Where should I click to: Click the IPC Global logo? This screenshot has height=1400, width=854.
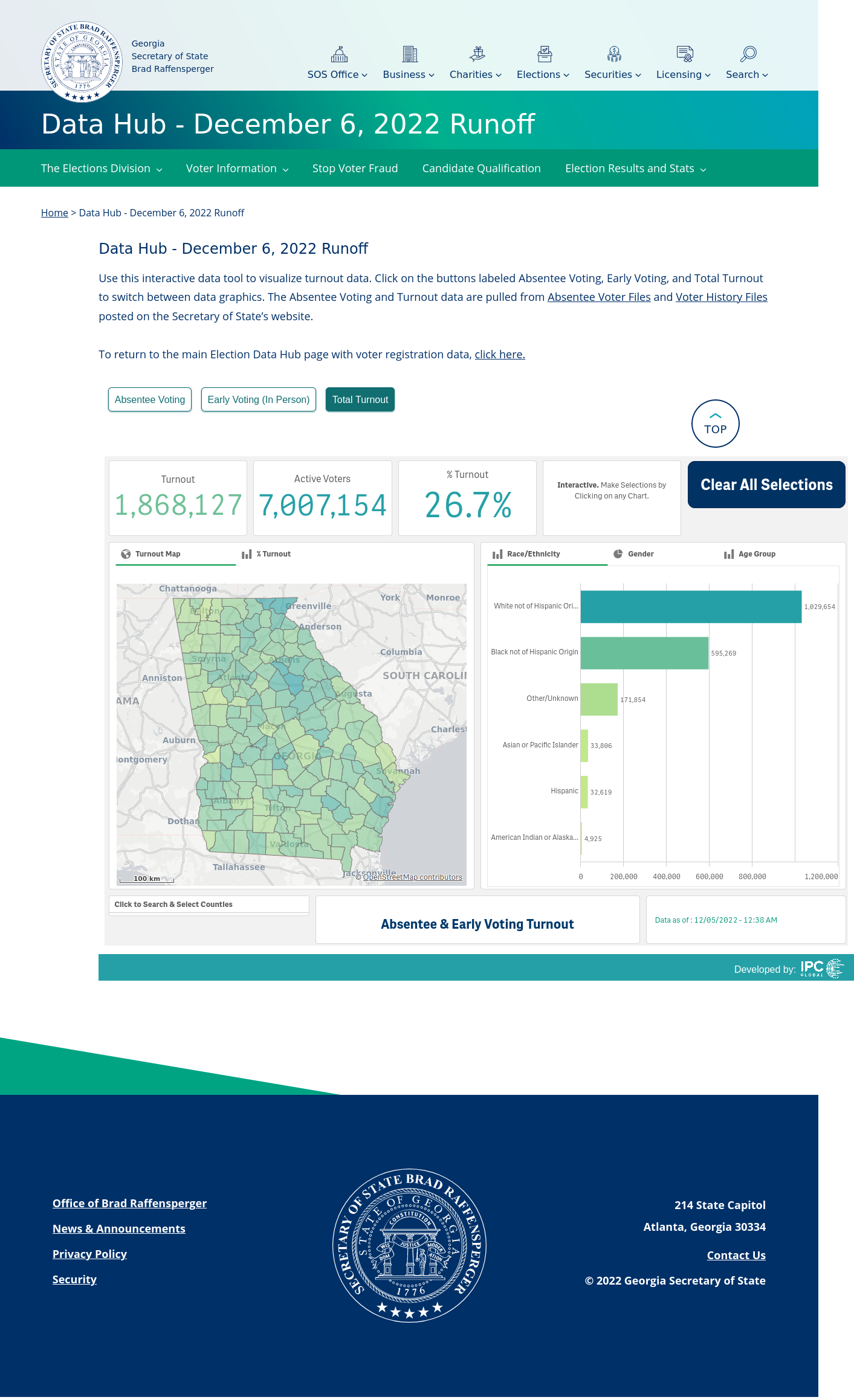pyautogui.click(x=822, y=968)
